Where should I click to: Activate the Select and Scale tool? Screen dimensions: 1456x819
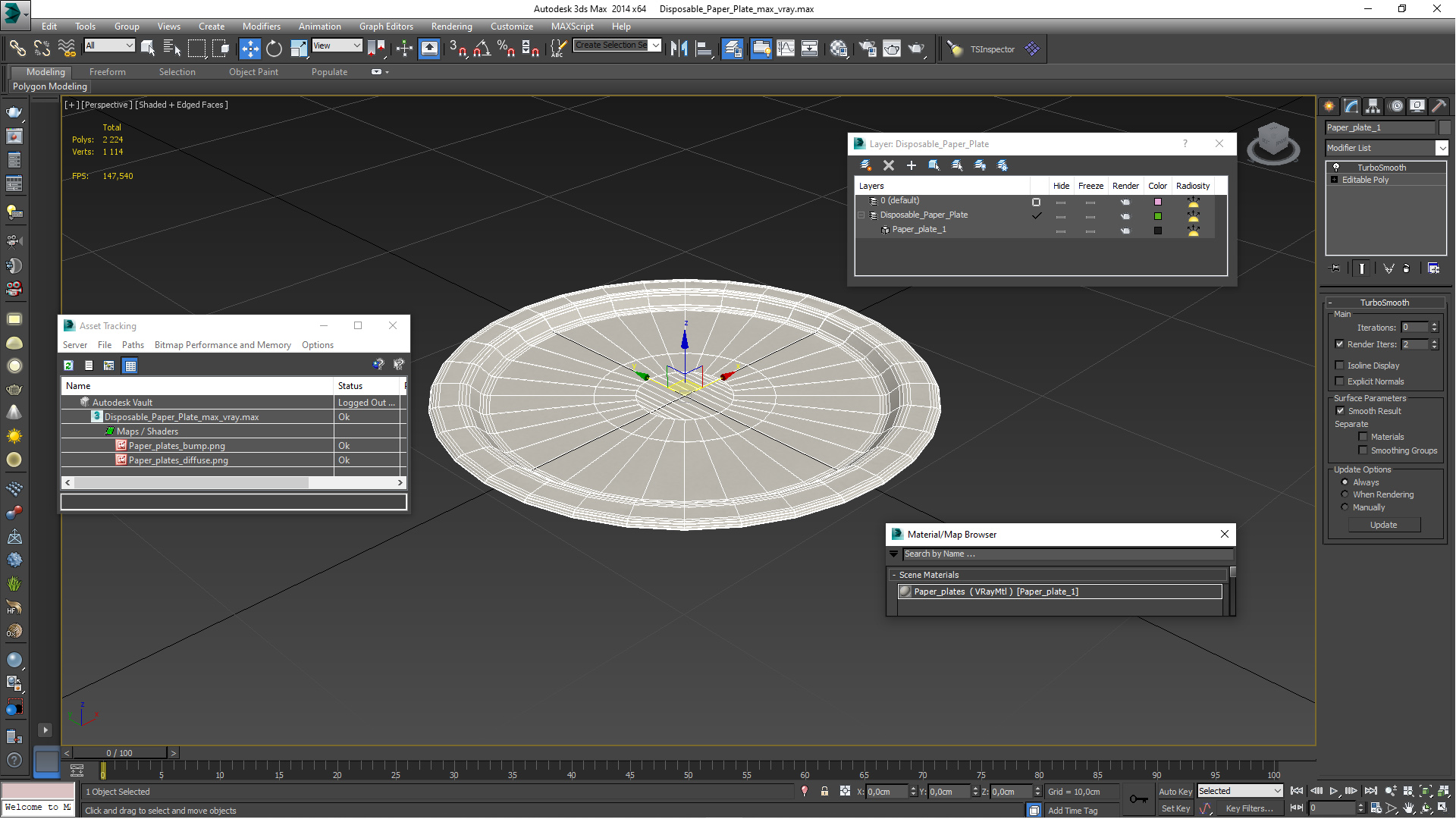[299, 49]
